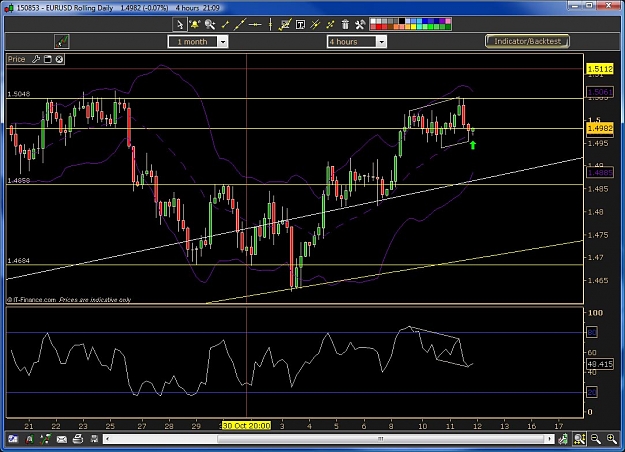Pick the black color swatch
The width and height of the screenshot is (625, 452).
tap(402, 22)
